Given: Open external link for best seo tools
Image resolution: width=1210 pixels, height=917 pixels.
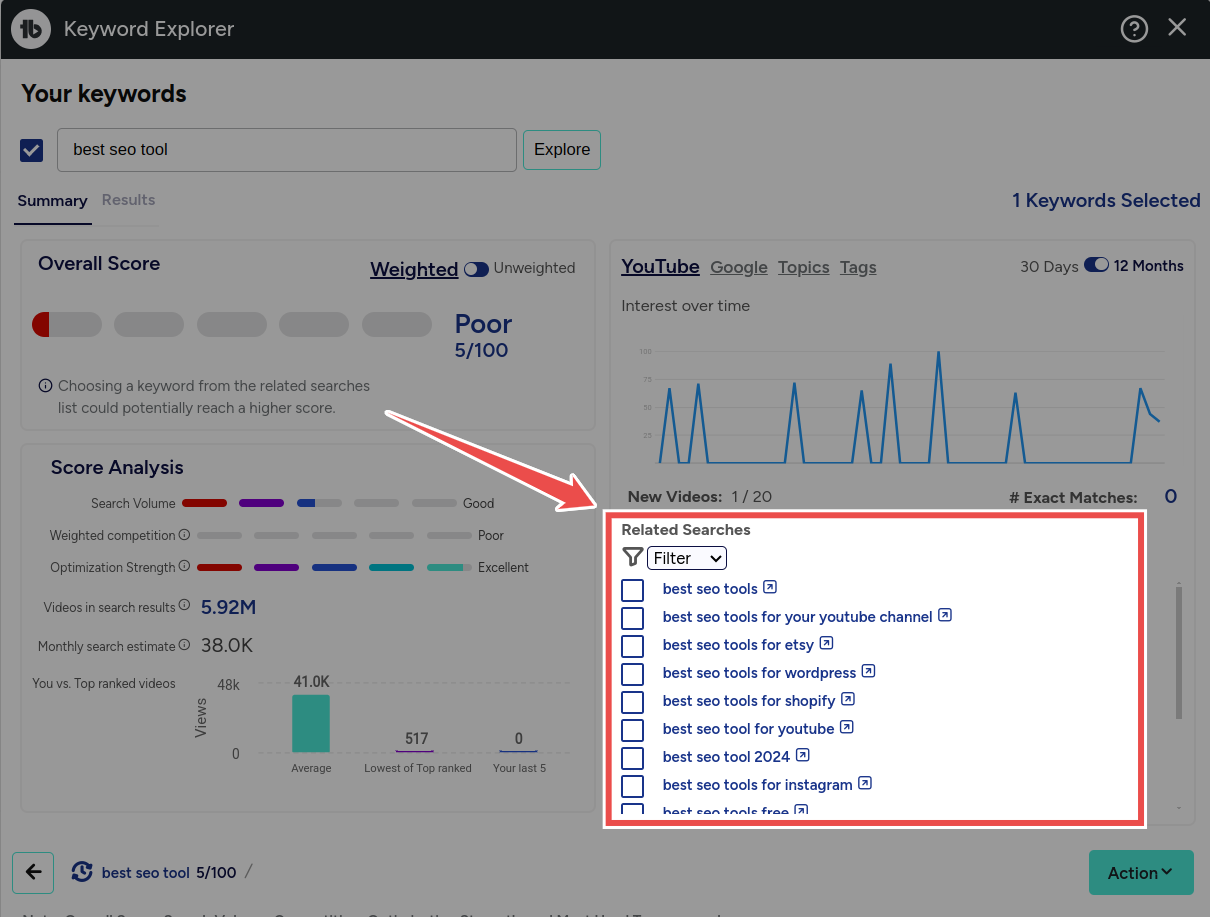Looking at the screenshot, I should pyautogui.click(x=770, y=587).
